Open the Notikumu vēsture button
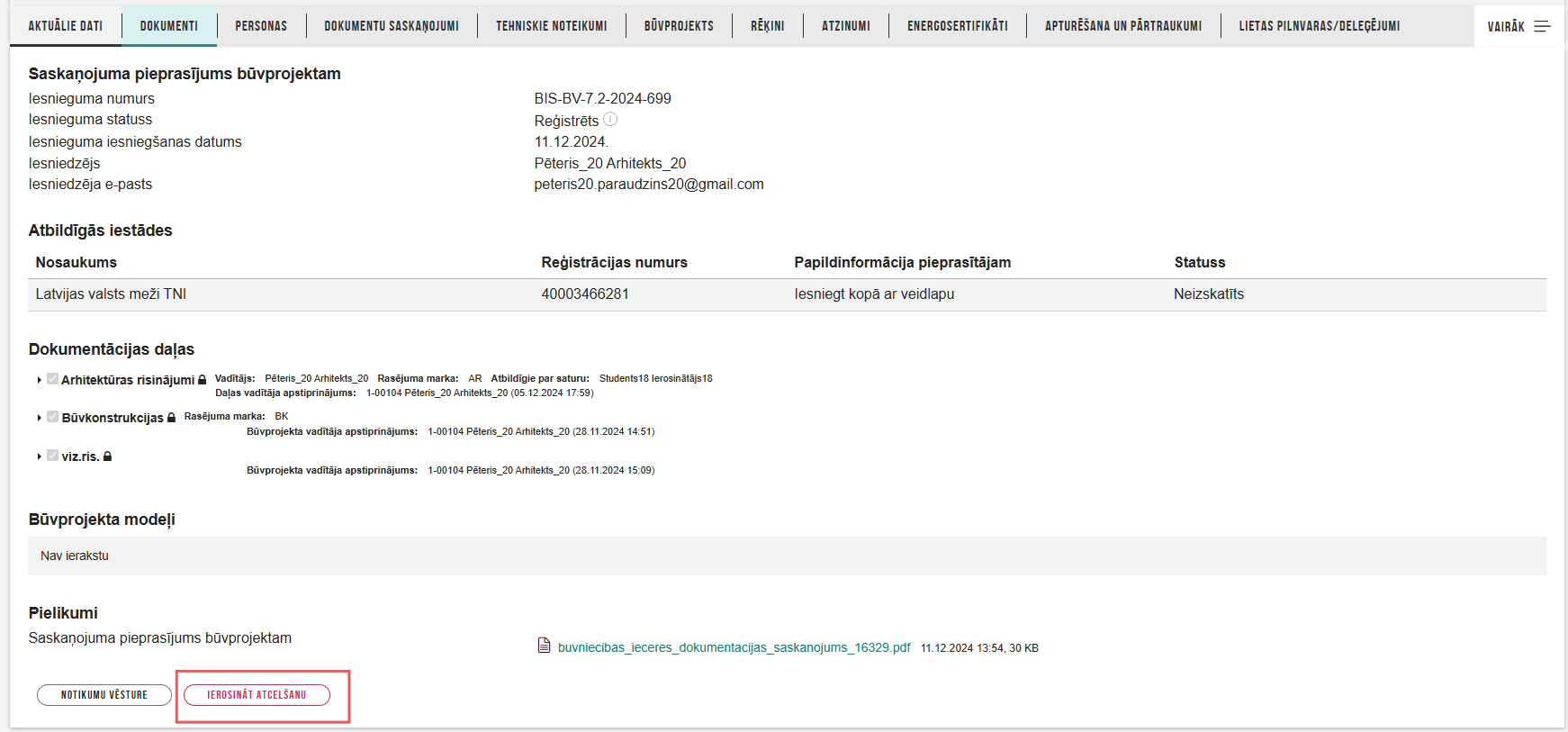Viewport: 1568px width, 732px height. [x=104, y=695]
